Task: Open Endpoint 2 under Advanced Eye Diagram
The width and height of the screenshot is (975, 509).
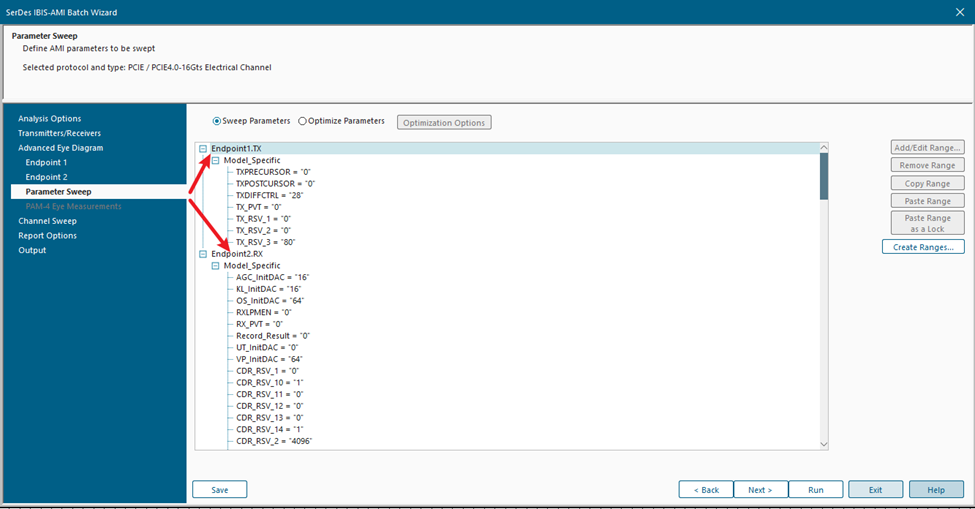Action: pos(47,177)
